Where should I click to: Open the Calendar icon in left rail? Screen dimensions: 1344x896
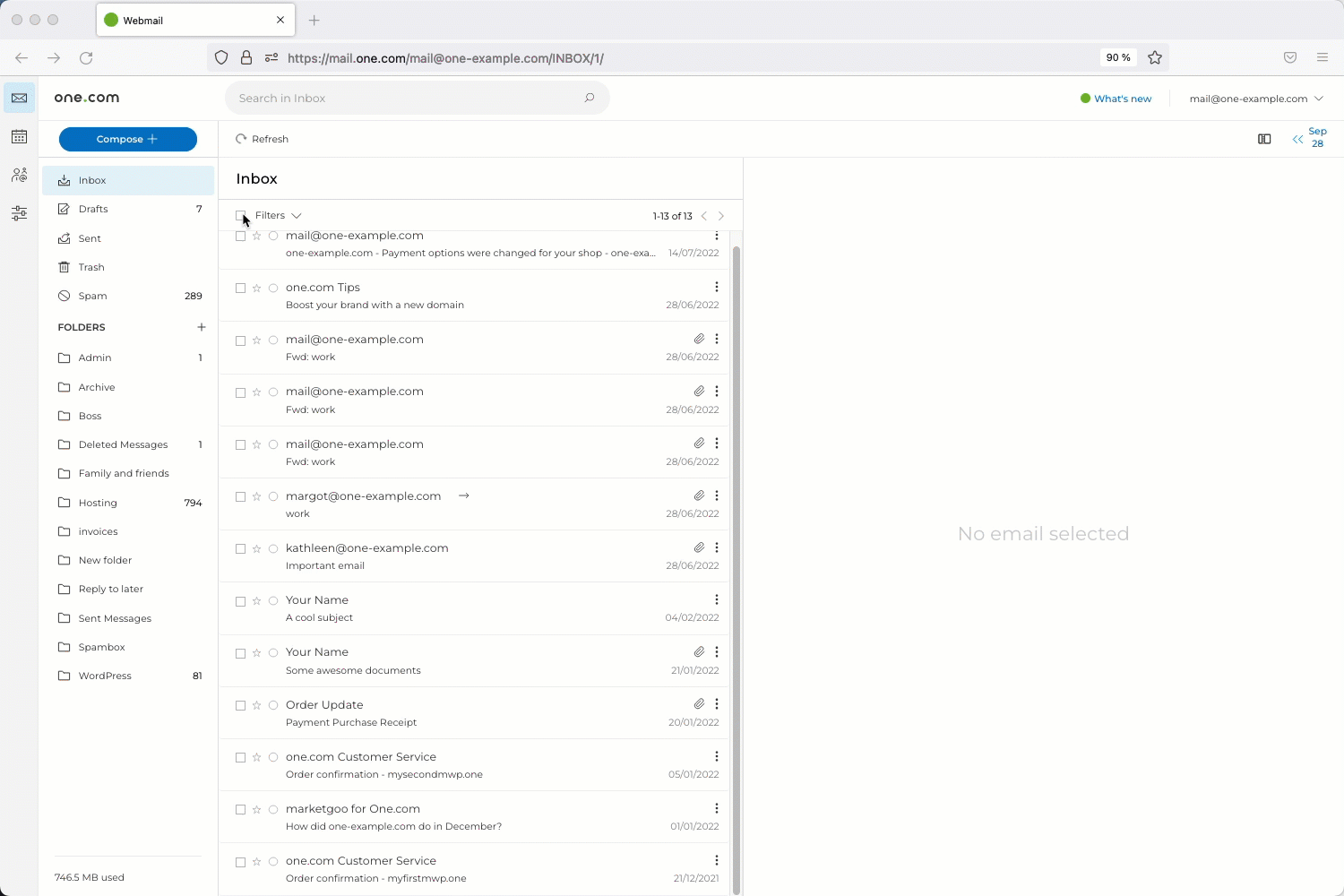[x=19, y=137]
